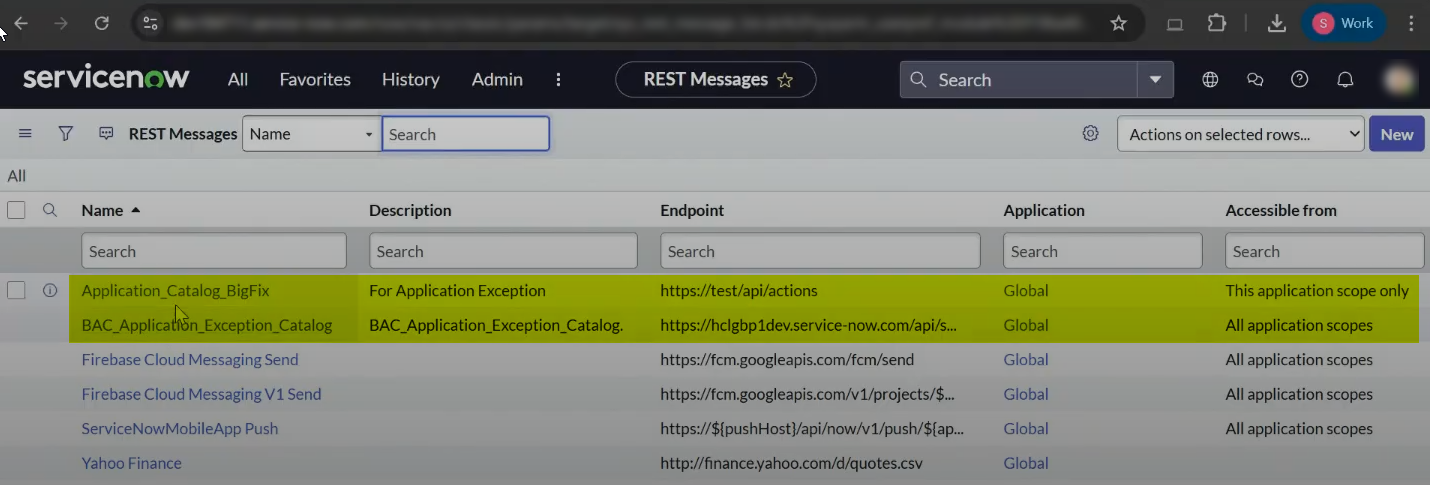
Task: Expand the Name search field dropdown
Action: (311, 134)
